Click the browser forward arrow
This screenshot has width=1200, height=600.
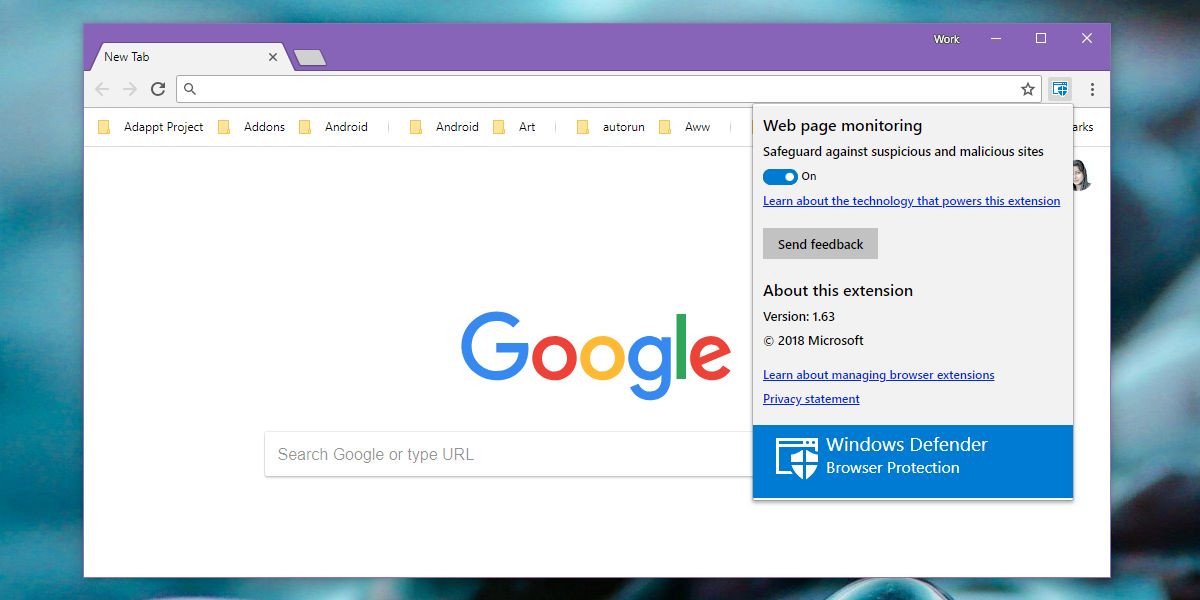click(x=130, y=89)
